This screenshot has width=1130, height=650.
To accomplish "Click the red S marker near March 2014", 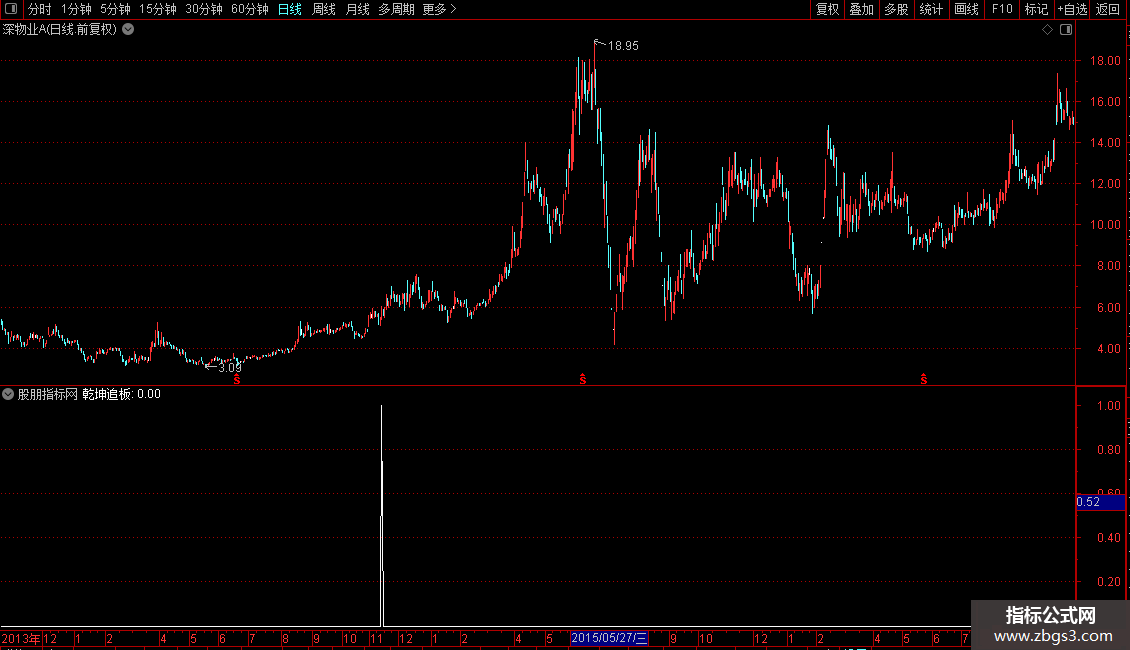I will 237,379.
